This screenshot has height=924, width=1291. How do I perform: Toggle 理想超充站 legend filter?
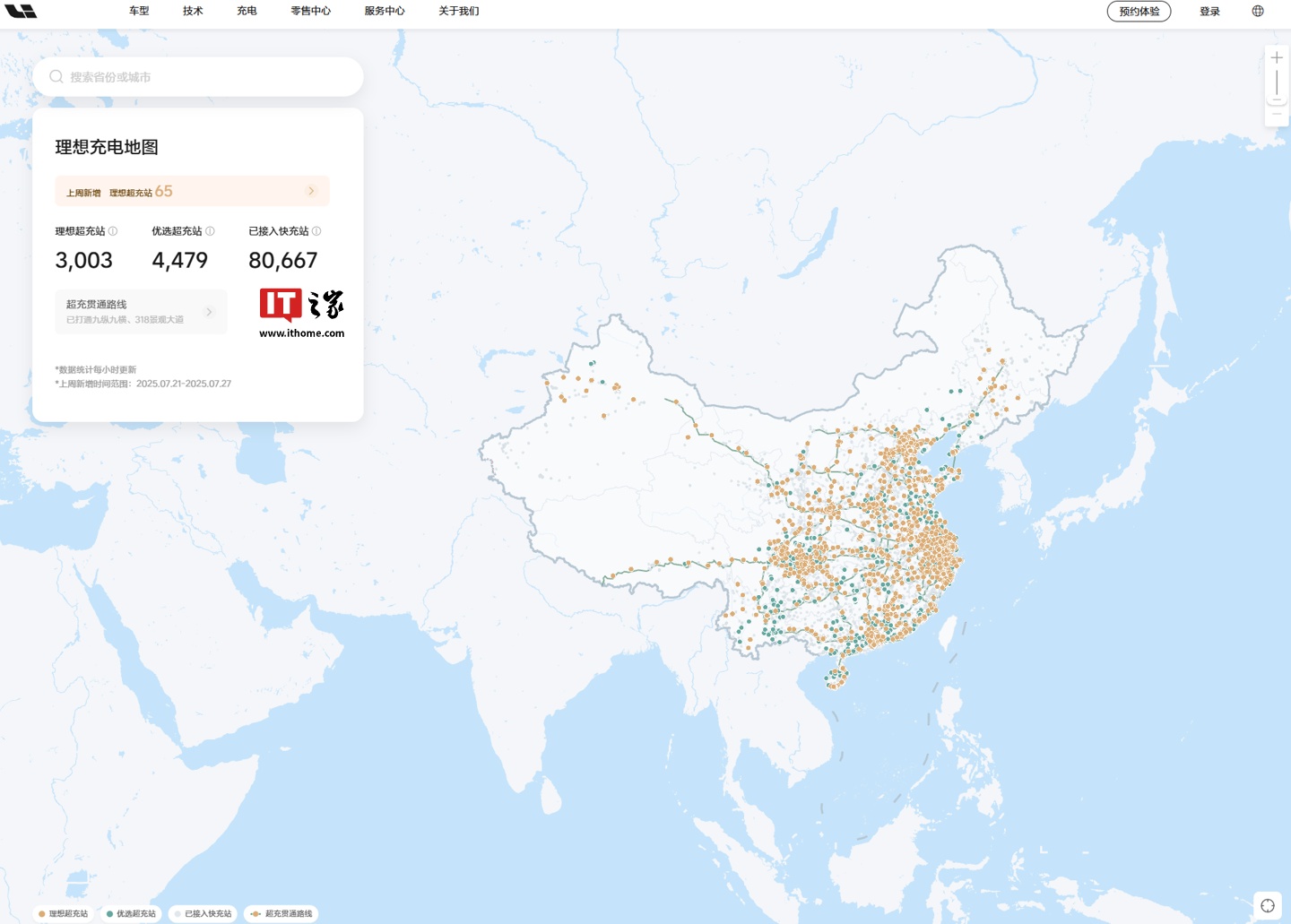(x=64, y=913)
